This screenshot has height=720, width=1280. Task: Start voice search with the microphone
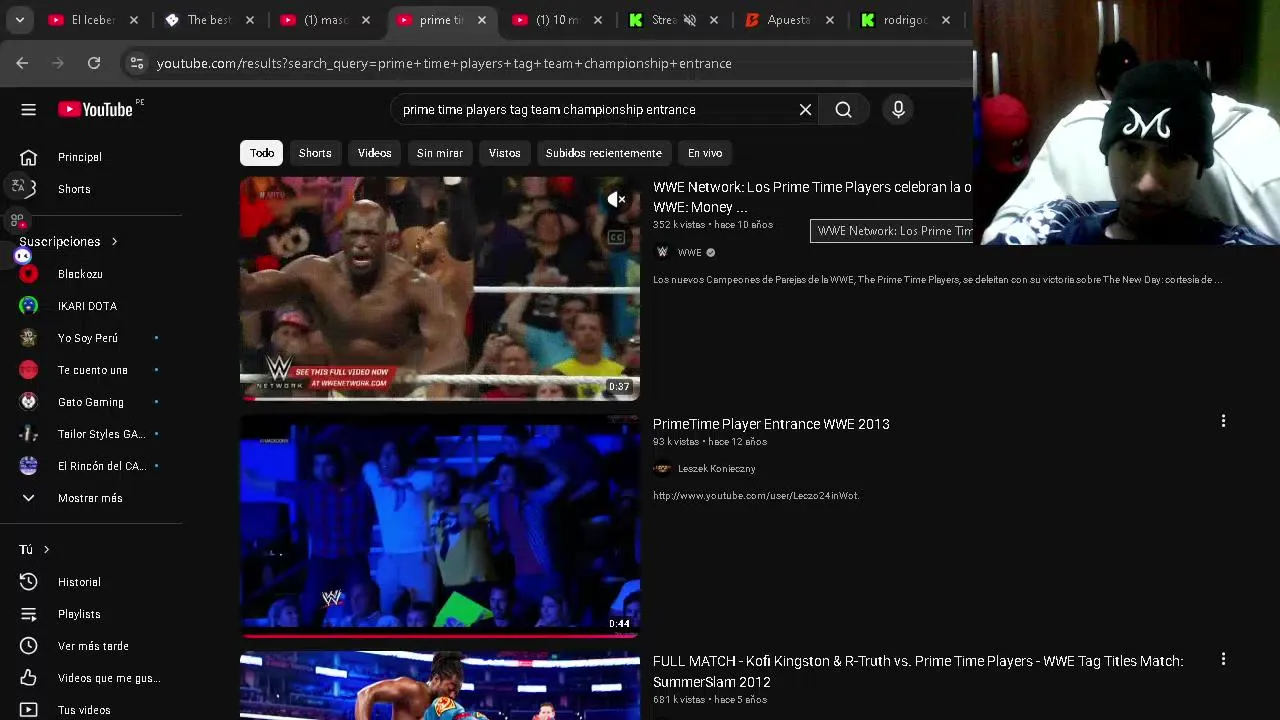898,110
